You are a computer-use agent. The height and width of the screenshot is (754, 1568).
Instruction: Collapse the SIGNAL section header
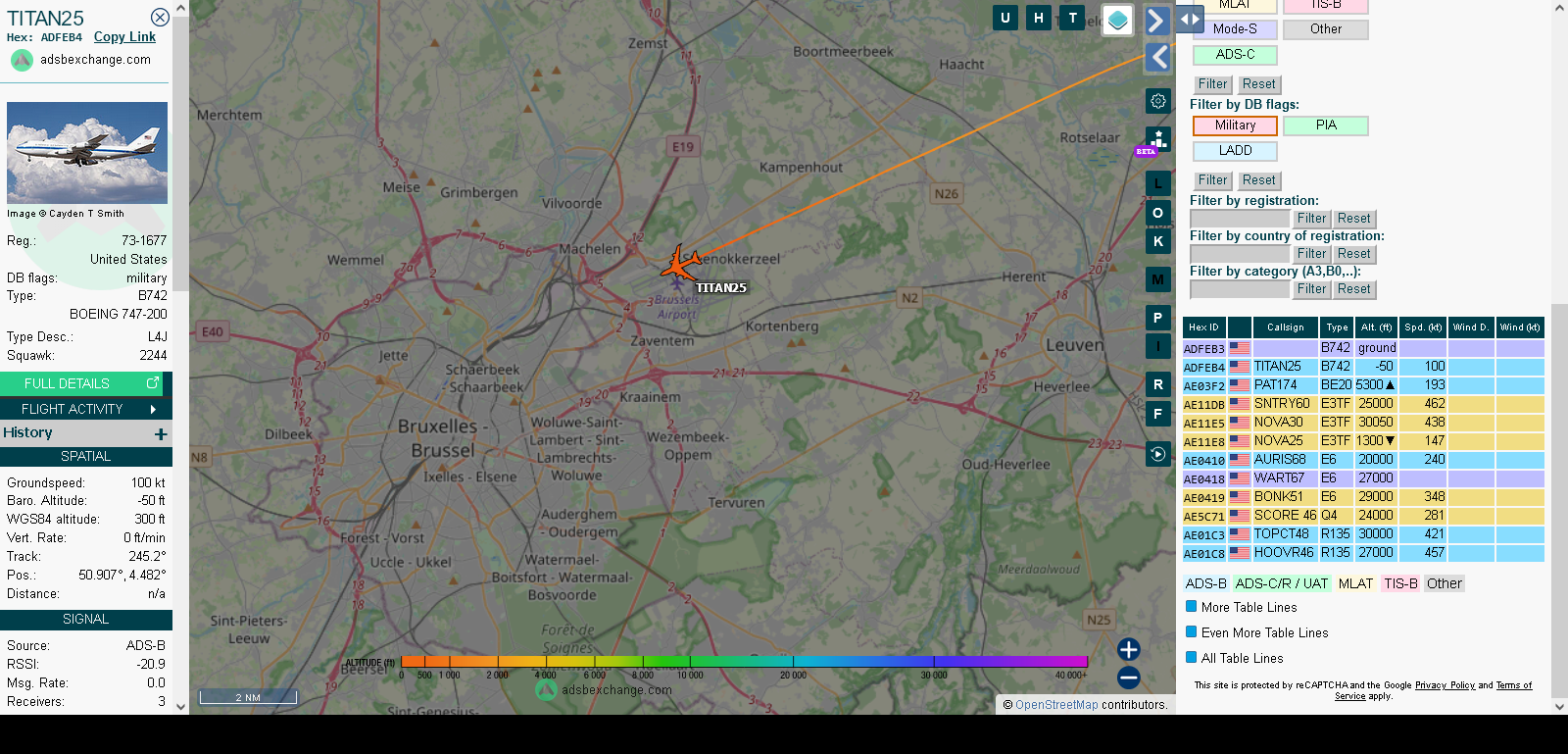(x=86, y=619)
